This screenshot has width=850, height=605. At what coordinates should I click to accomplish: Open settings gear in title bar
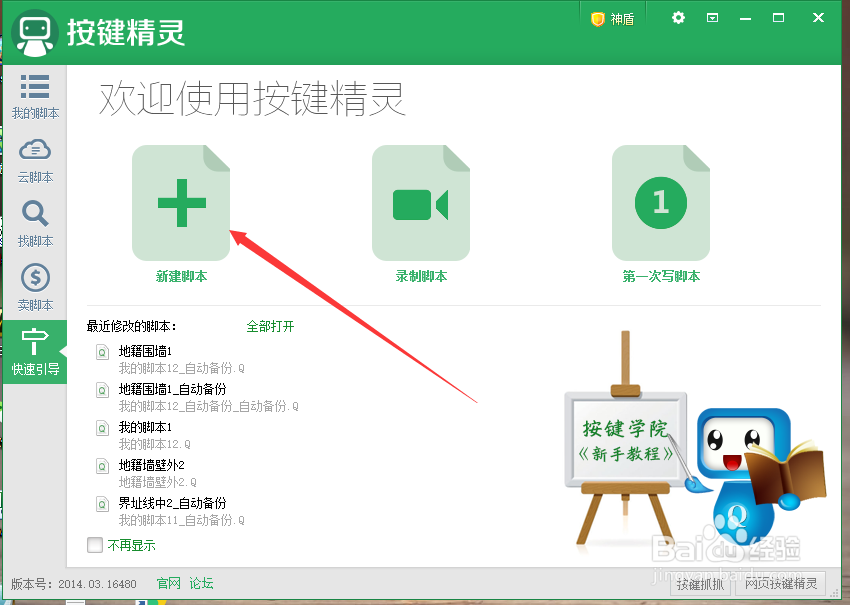(x=678, y=18)
